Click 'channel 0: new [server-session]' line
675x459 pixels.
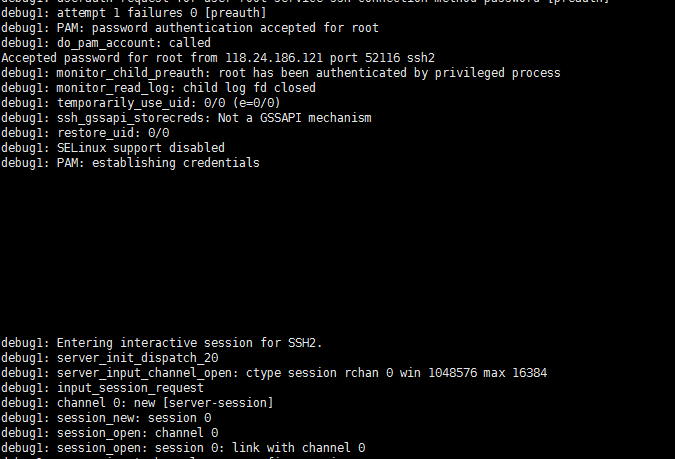pos(137,403)
